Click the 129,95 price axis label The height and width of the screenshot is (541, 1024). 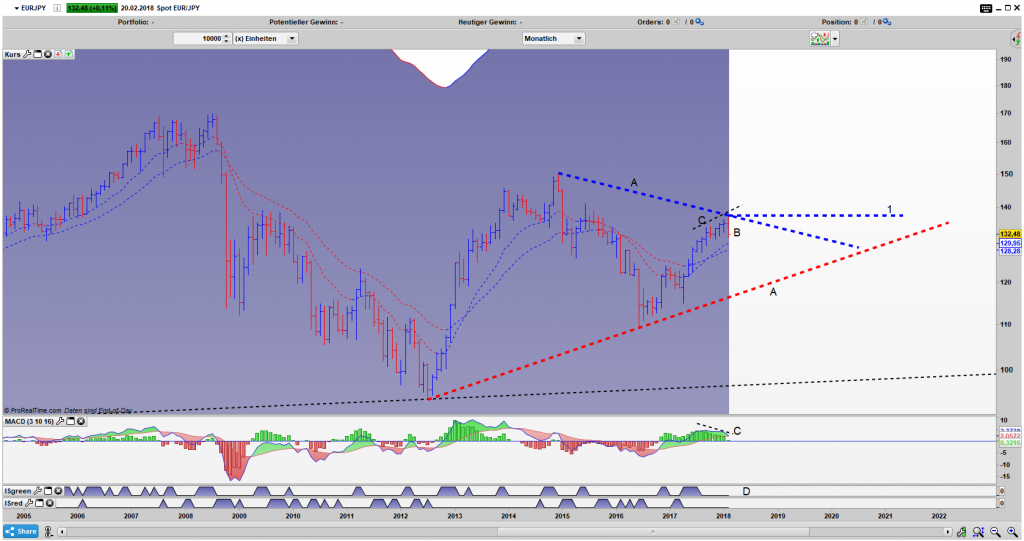(x=1010, y=243)
